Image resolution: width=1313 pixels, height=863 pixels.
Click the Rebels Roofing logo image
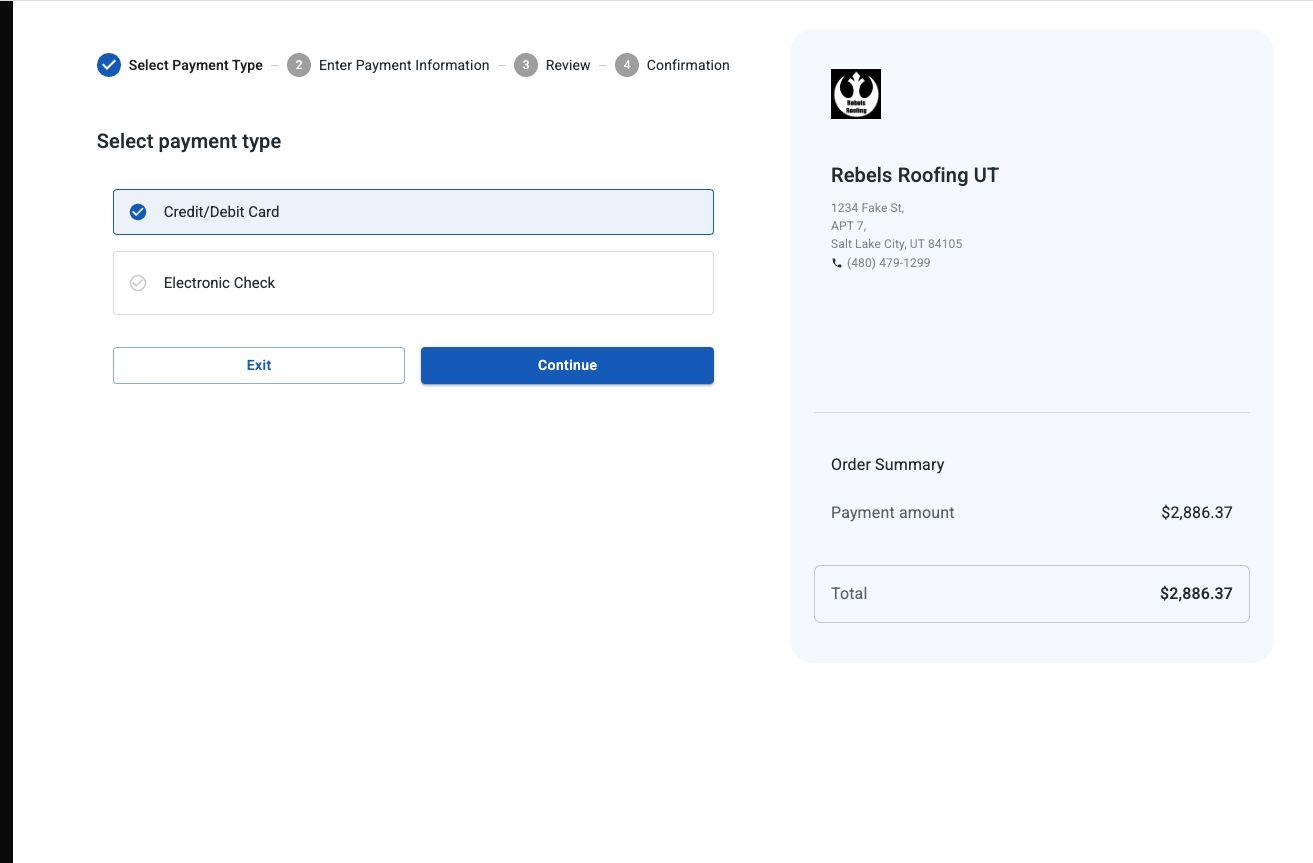(855, 94)
